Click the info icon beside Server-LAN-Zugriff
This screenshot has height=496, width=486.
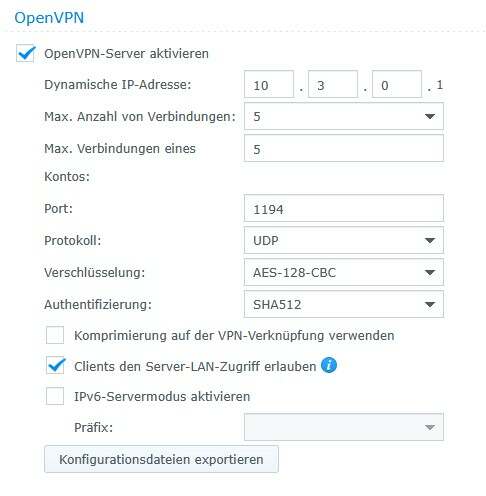[x=329, y=365]
